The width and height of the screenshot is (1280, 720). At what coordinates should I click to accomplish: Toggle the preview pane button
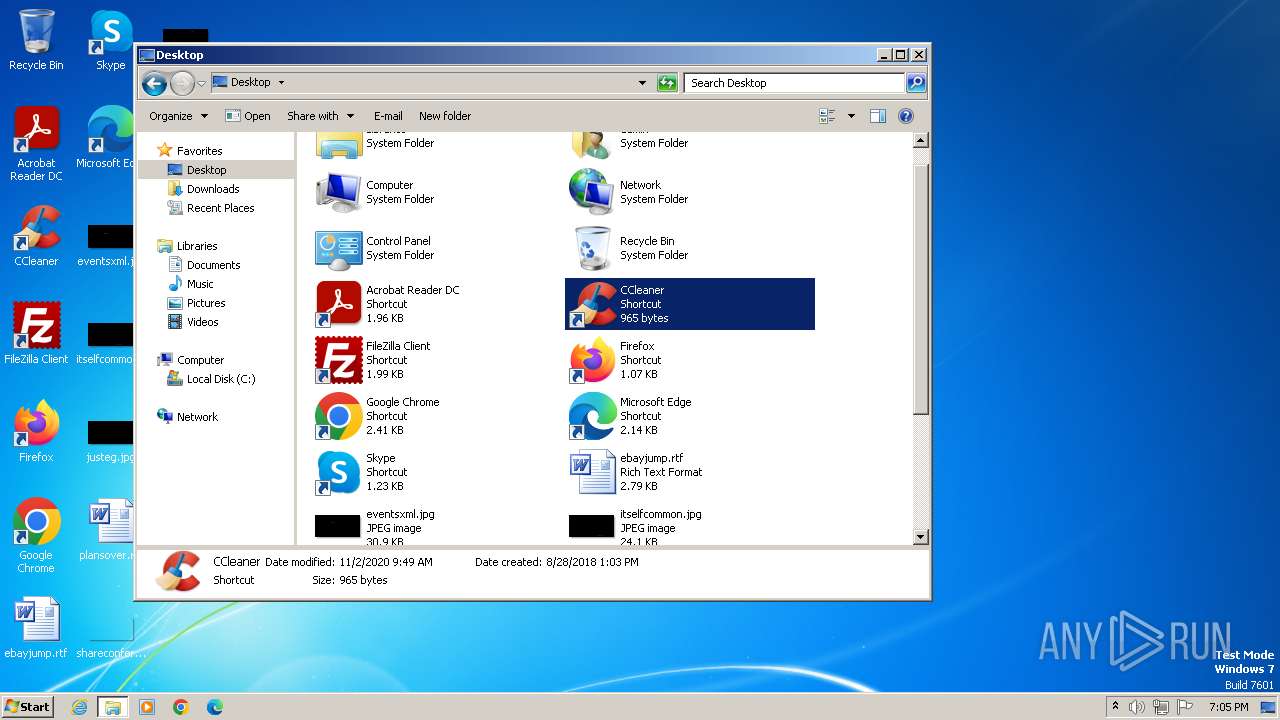click(877, 116)
